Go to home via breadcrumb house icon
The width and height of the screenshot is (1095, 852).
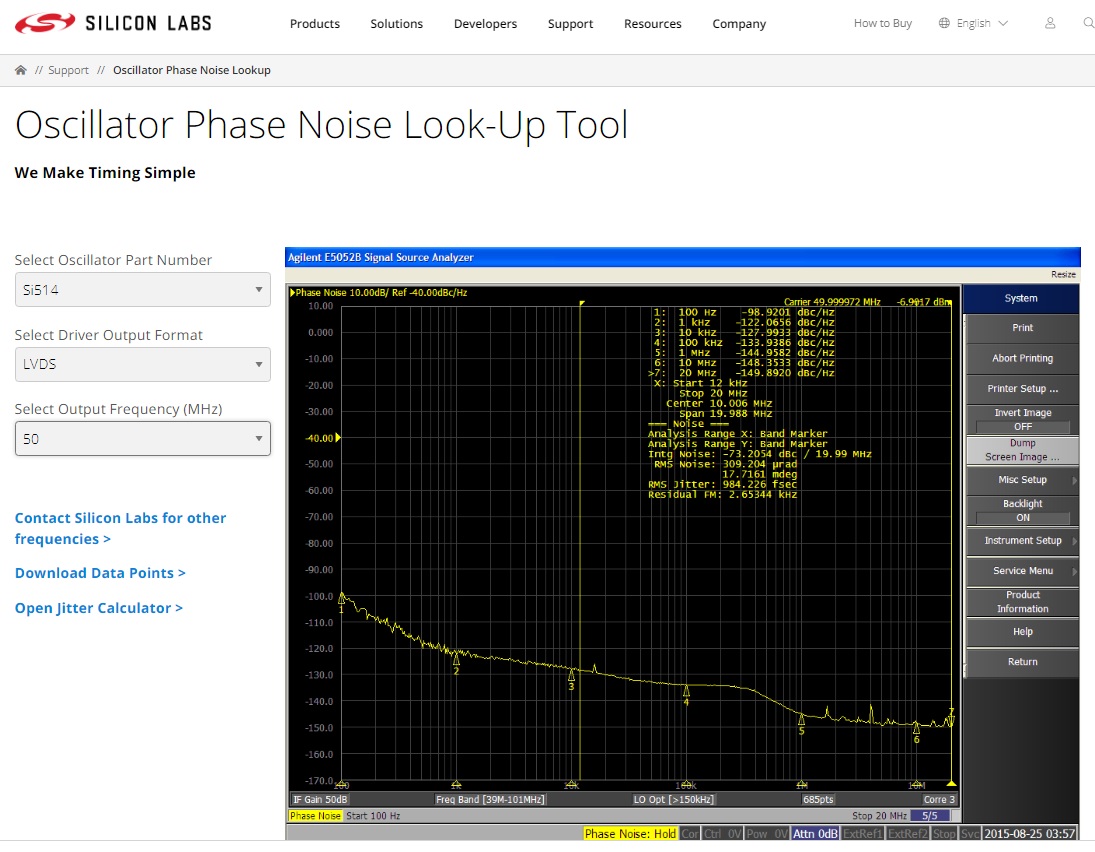point(21,70)
